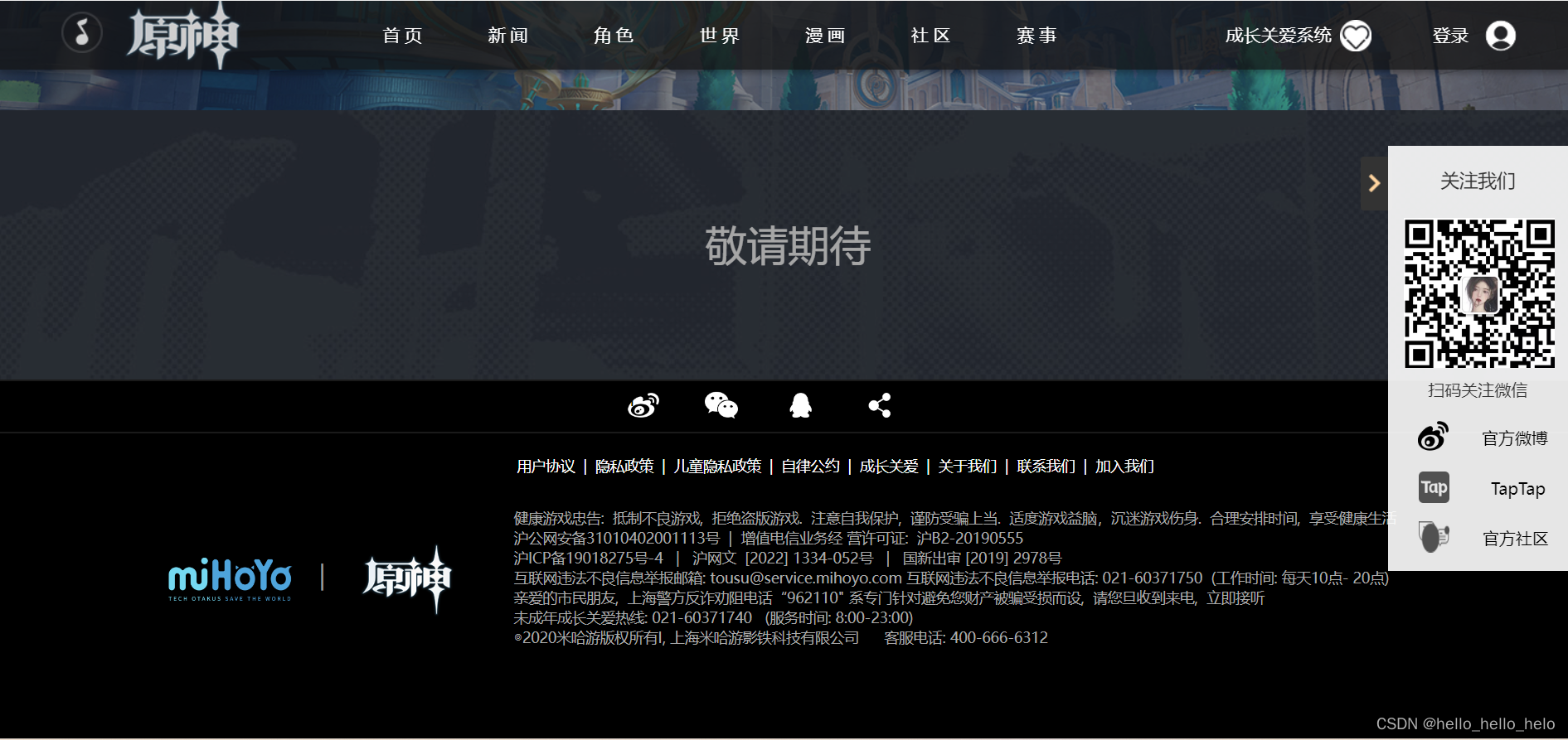The height and width of the screenshot is (740, 1568).
Task: Click the WeChat QR code image
Action: click(1479, 293)
